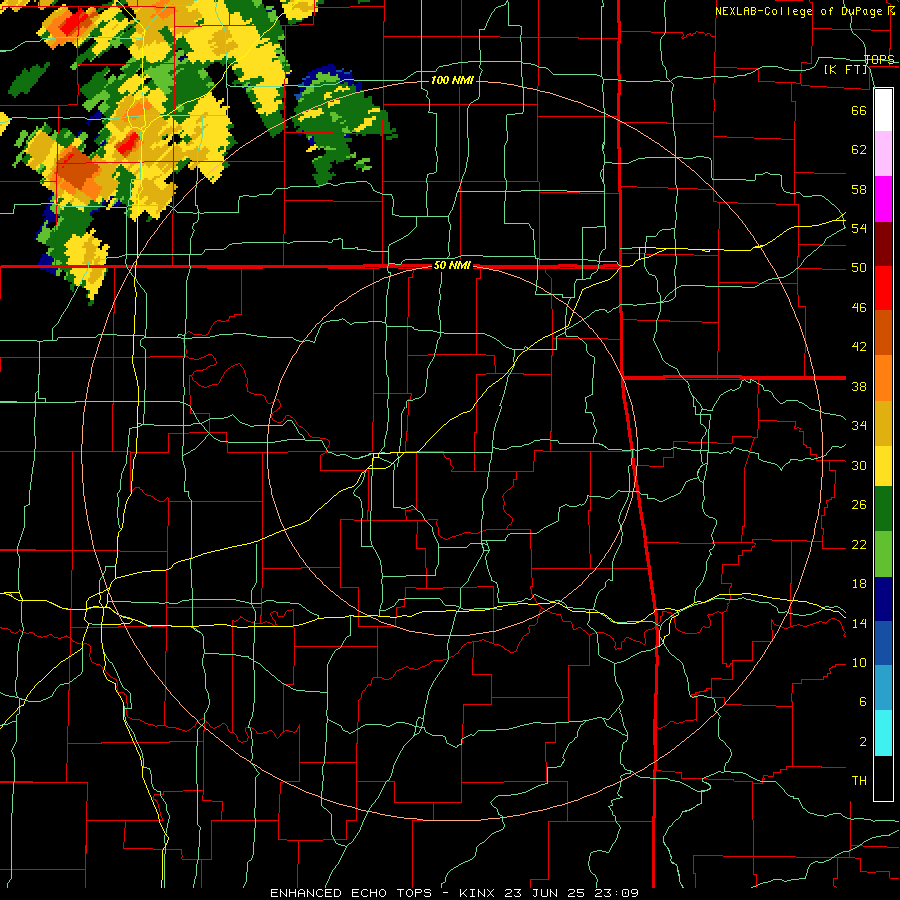Viewport: 900px width, 900px height.
Task: Click legend value "26"
Action: [x=859, y=505]
